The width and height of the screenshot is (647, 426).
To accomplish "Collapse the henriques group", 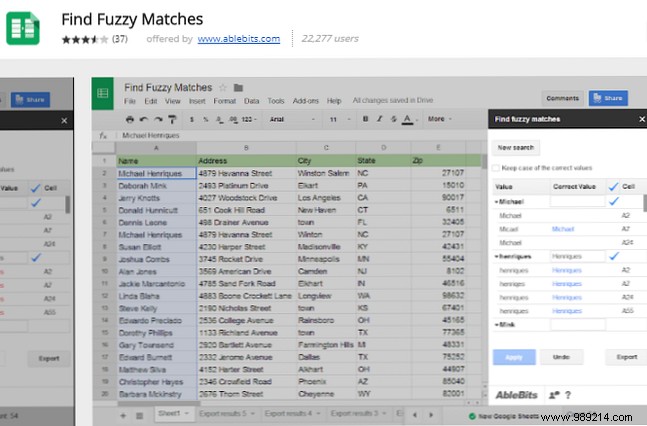I will point(496,257).
